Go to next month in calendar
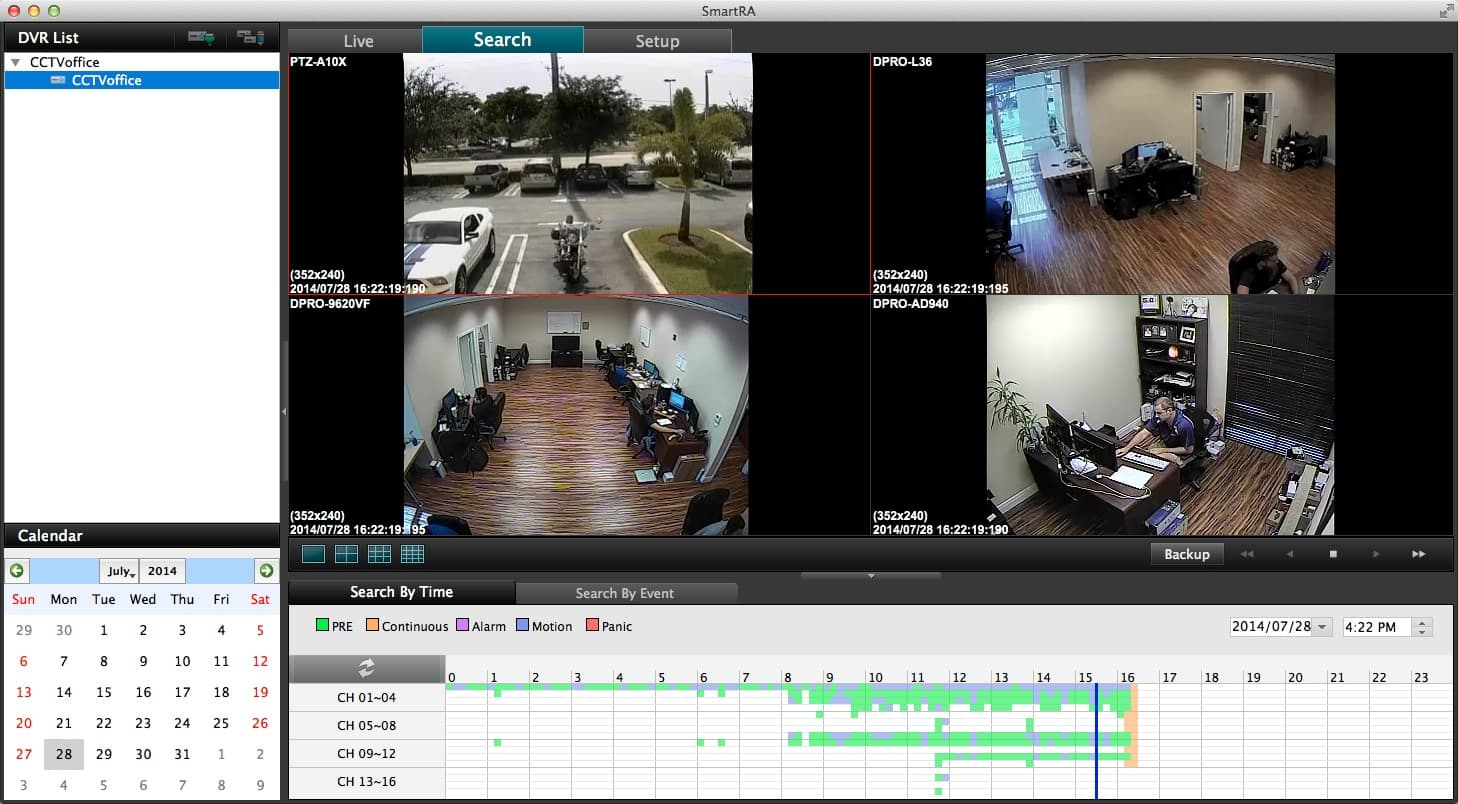Viewport: 1458px width, 804px height. click(265, 571)
